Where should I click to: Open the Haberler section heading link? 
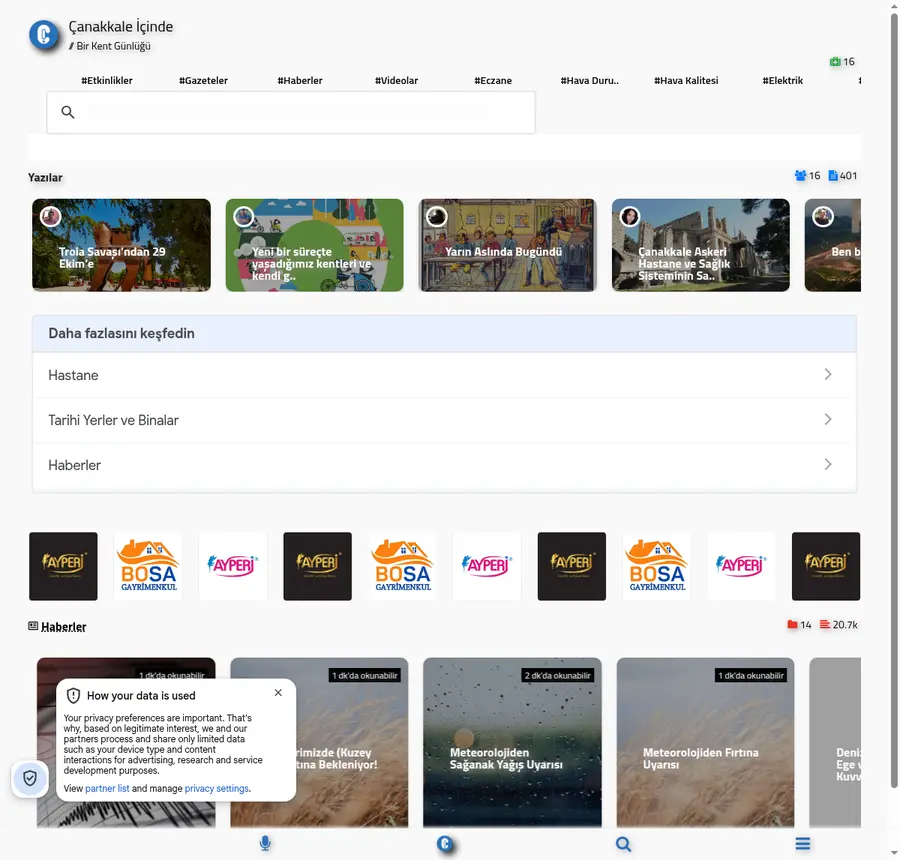pos(64,627)
